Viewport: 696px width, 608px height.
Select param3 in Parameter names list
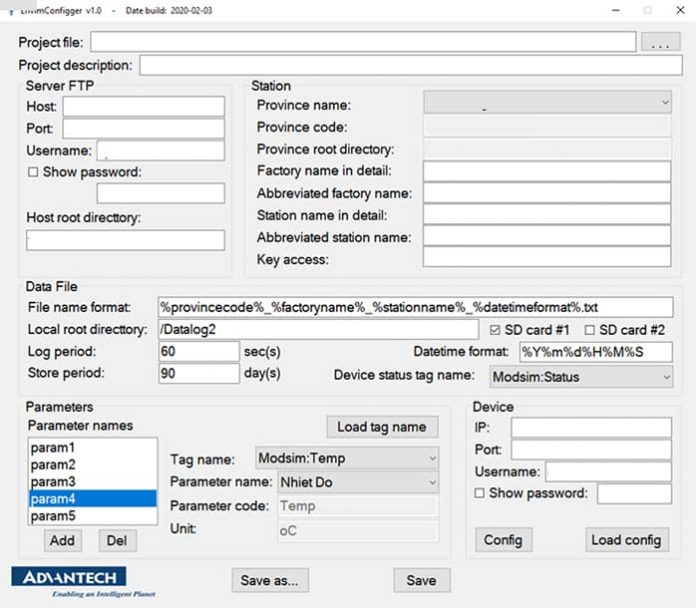92,482
